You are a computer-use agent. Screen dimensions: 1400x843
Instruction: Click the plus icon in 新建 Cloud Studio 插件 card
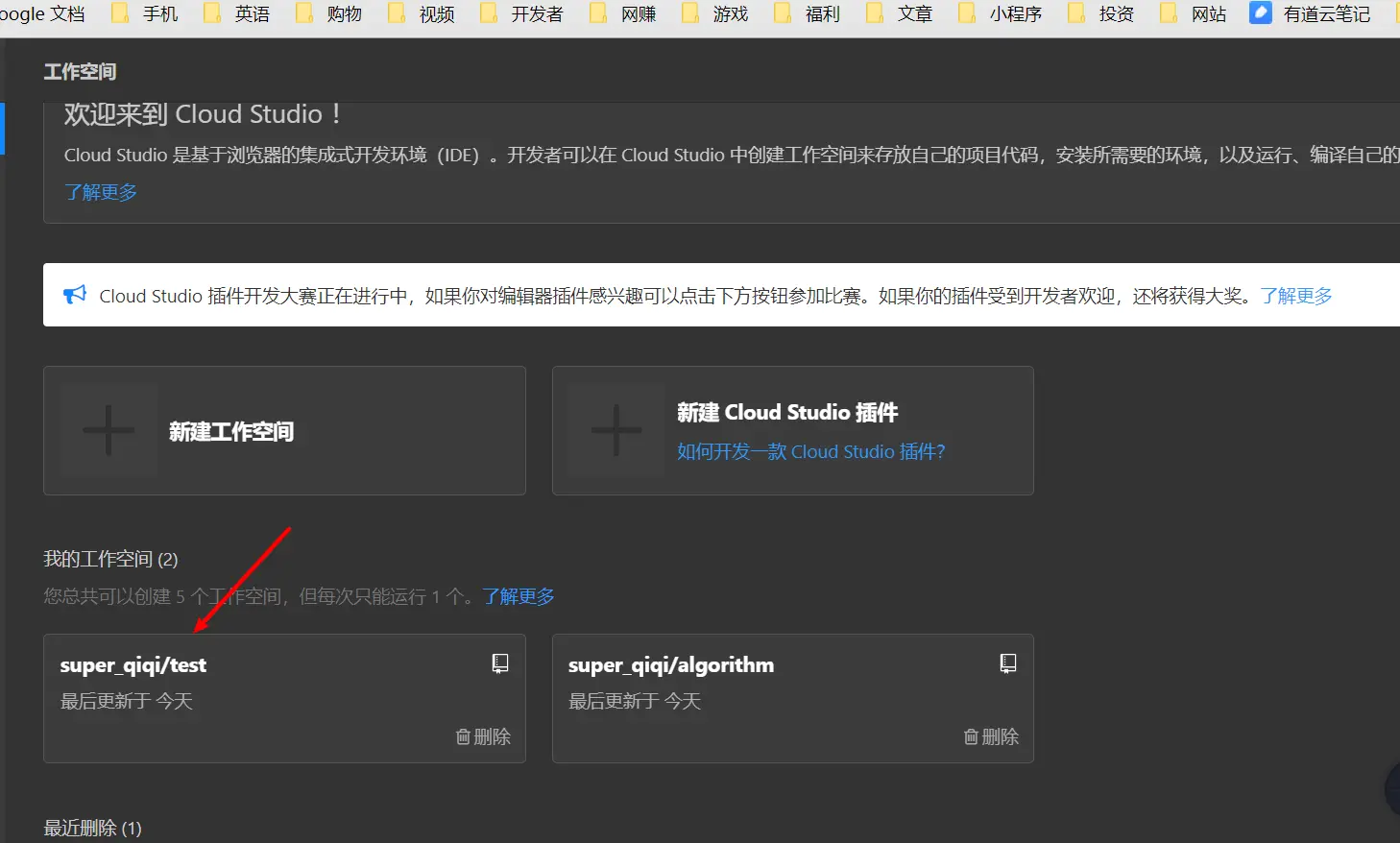point(616,430)
